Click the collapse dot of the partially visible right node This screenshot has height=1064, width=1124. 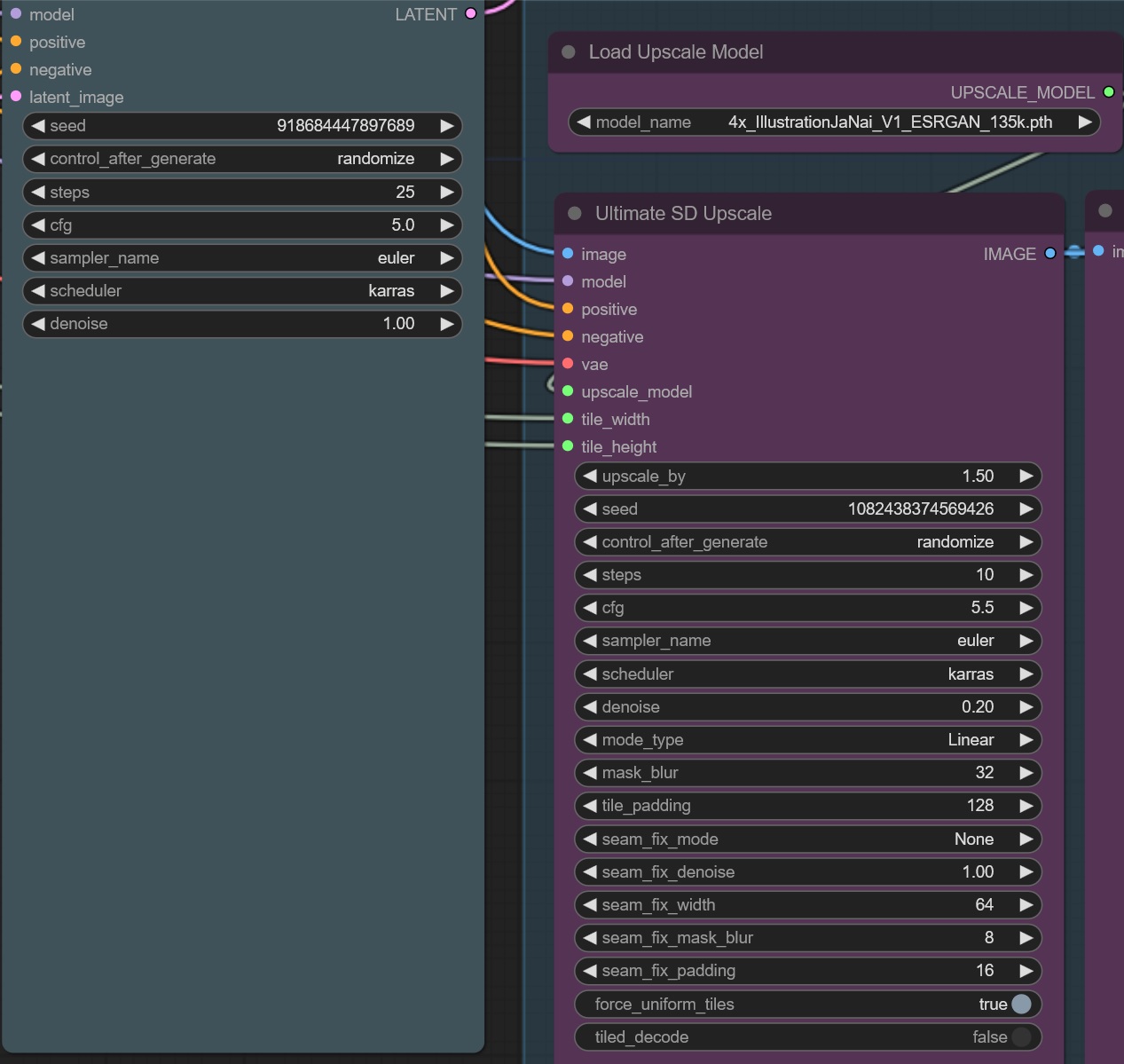(1105, 210)
